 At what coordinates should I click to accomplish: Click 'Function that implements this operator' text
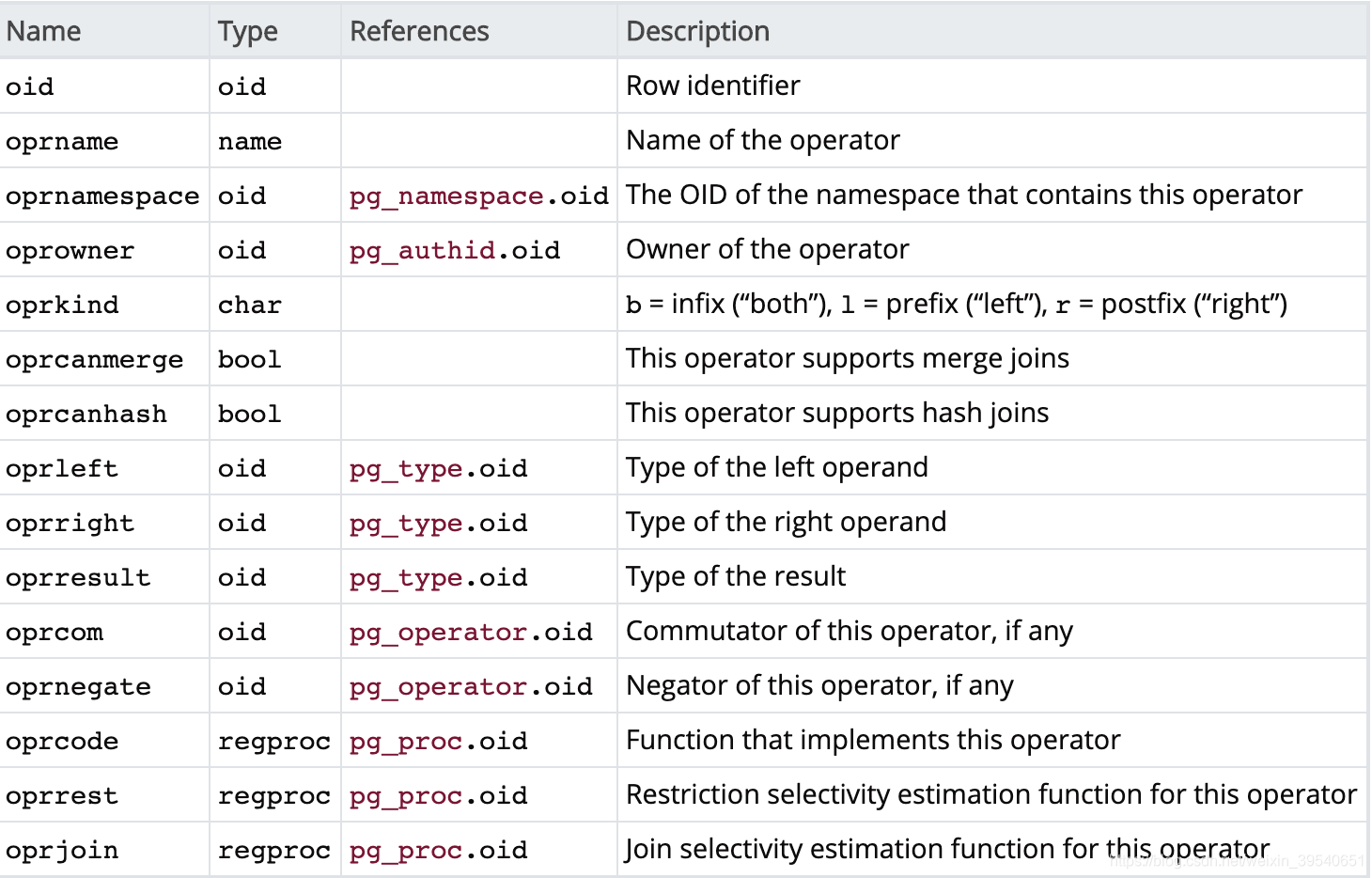click(x=873, y=740)
